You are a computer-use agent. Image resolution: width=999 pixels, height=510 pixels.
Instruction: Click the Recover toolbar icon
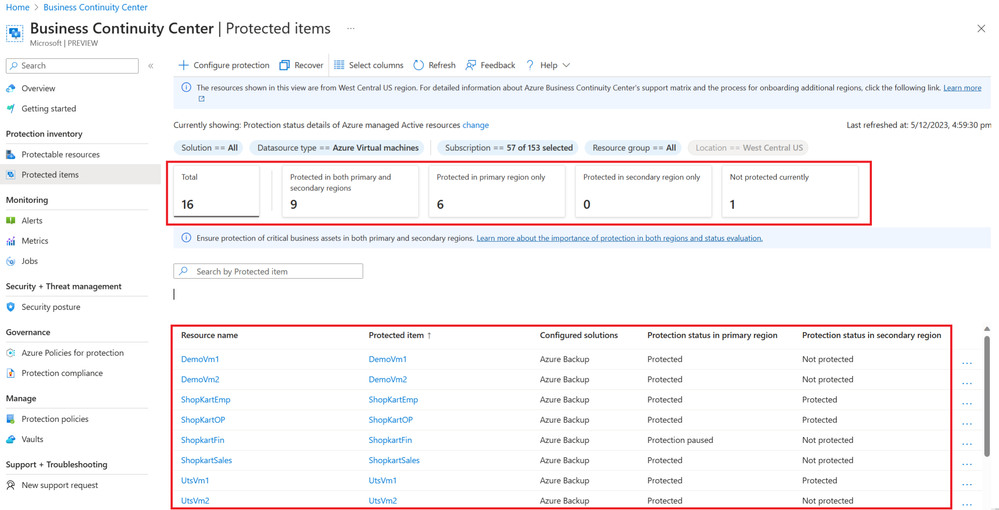(x=285, y=65)
